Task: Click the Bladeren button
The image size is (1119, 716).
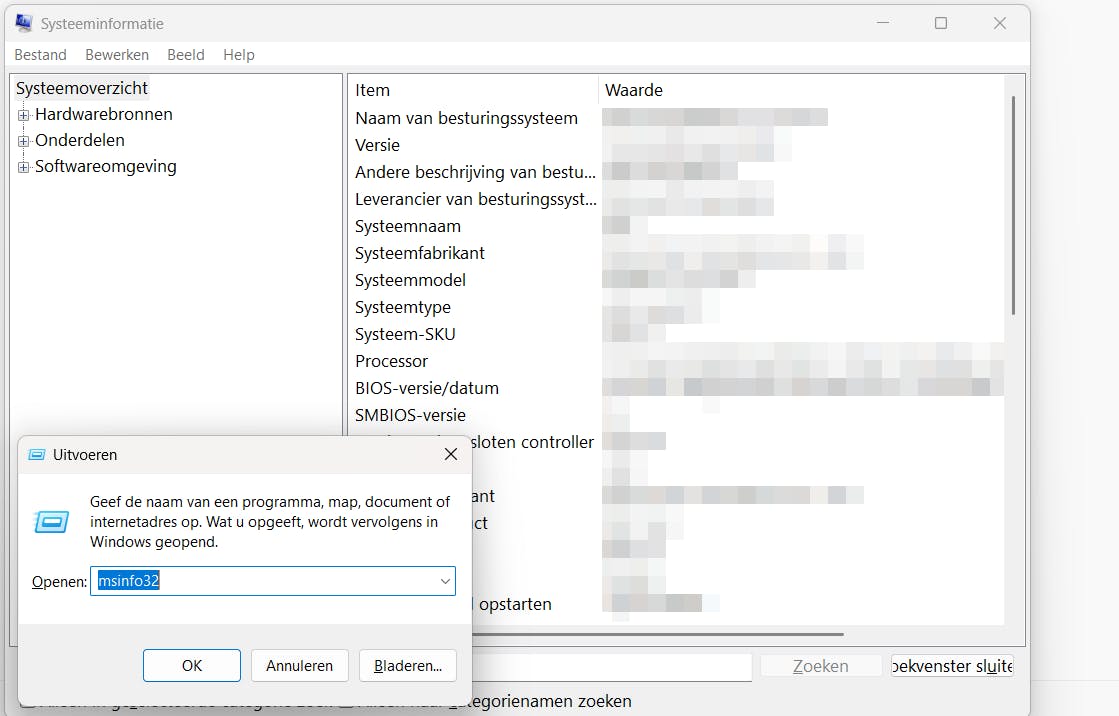Action: pyautogui.click(x=407, y=665)
